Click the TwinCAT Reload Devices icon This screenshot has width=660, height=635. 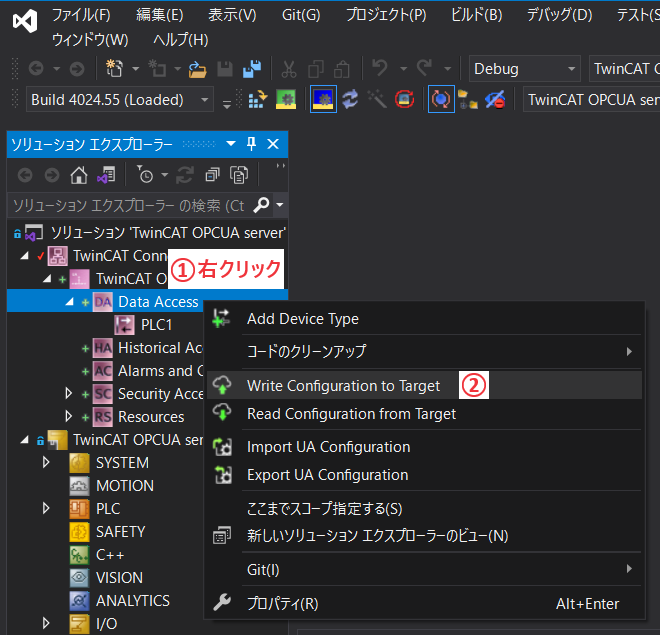point(350,100)
